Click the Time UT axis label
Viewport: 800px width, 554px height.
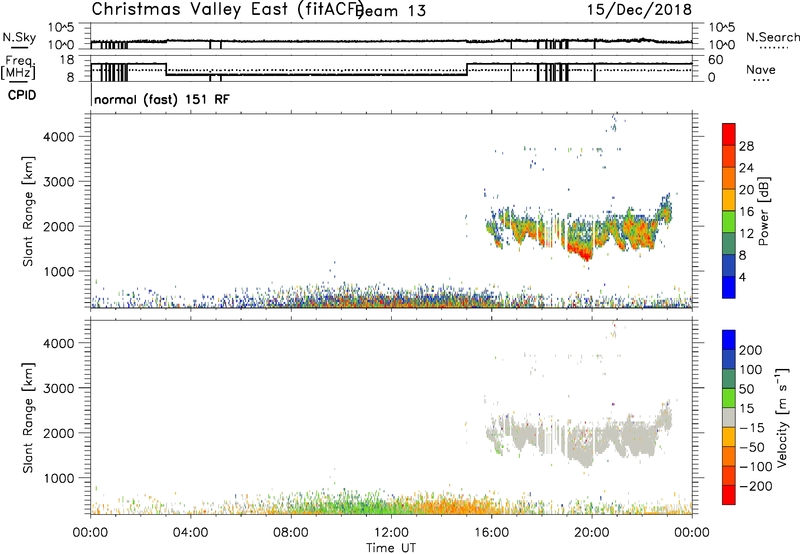(391, 548)
